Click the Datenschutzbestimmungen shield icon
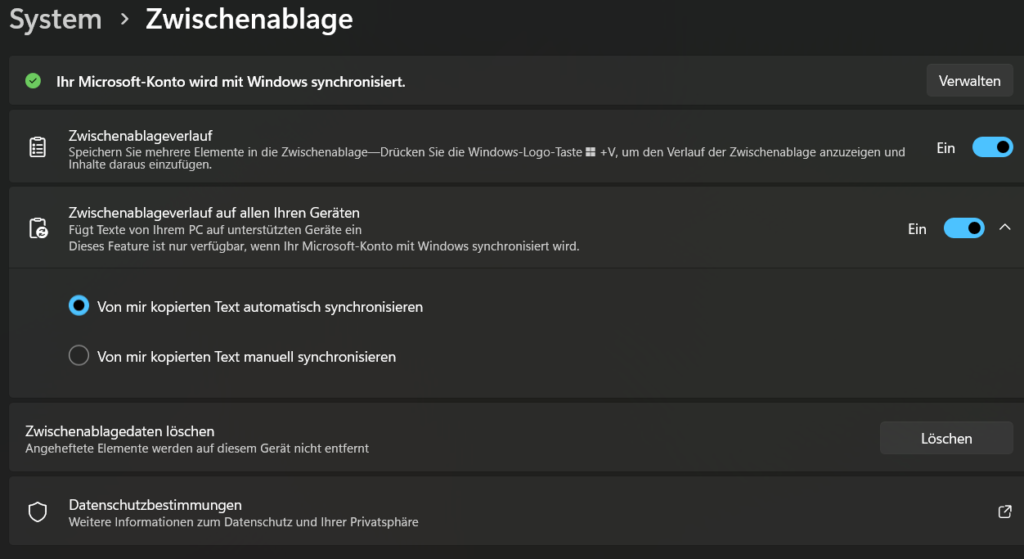The width and height of the screenshot is (1024, 559). [x=38, y=512]
